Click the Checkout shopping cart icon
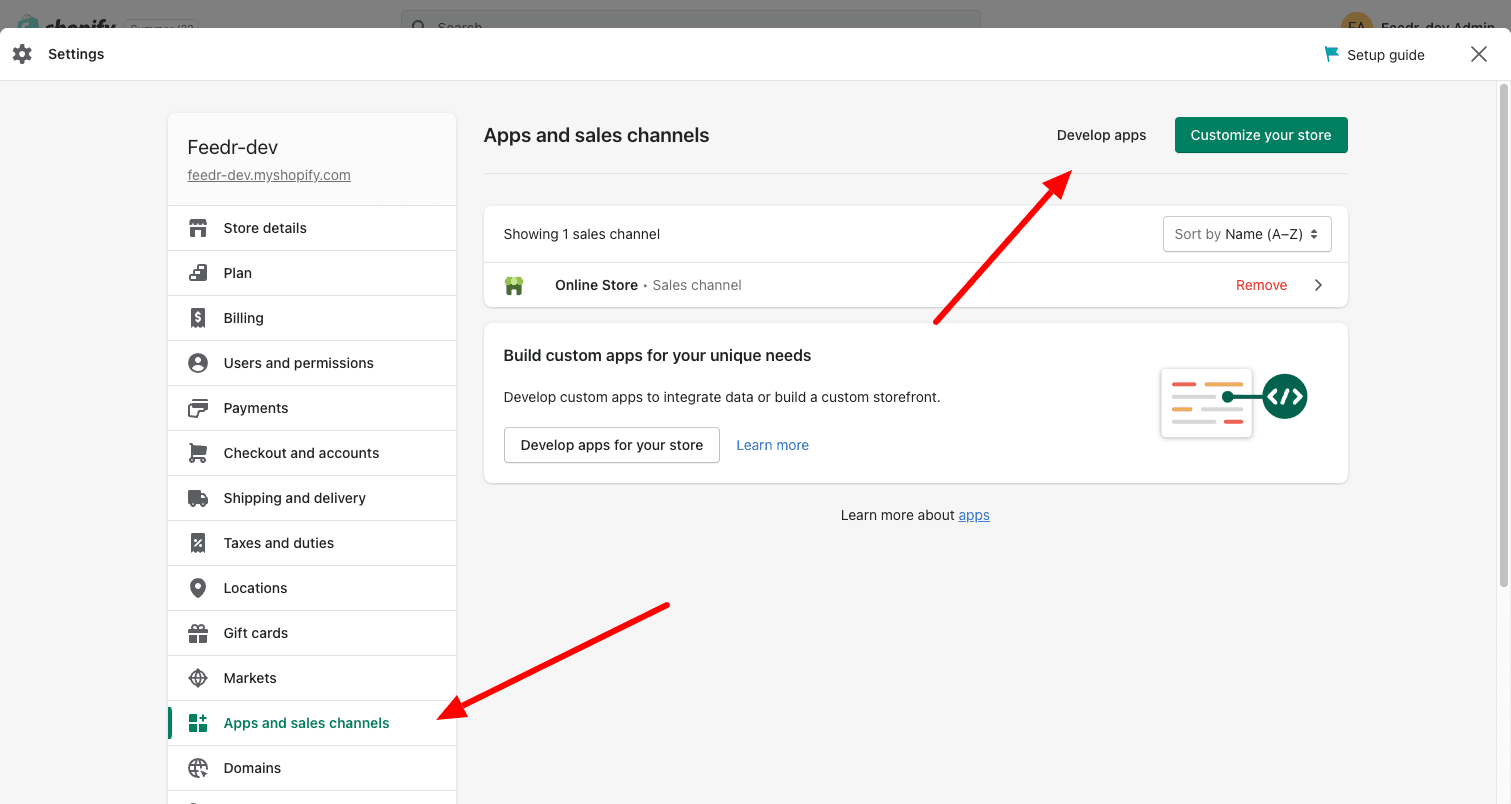The height and width of the screenshot is (804, 1511). [198, 453]
